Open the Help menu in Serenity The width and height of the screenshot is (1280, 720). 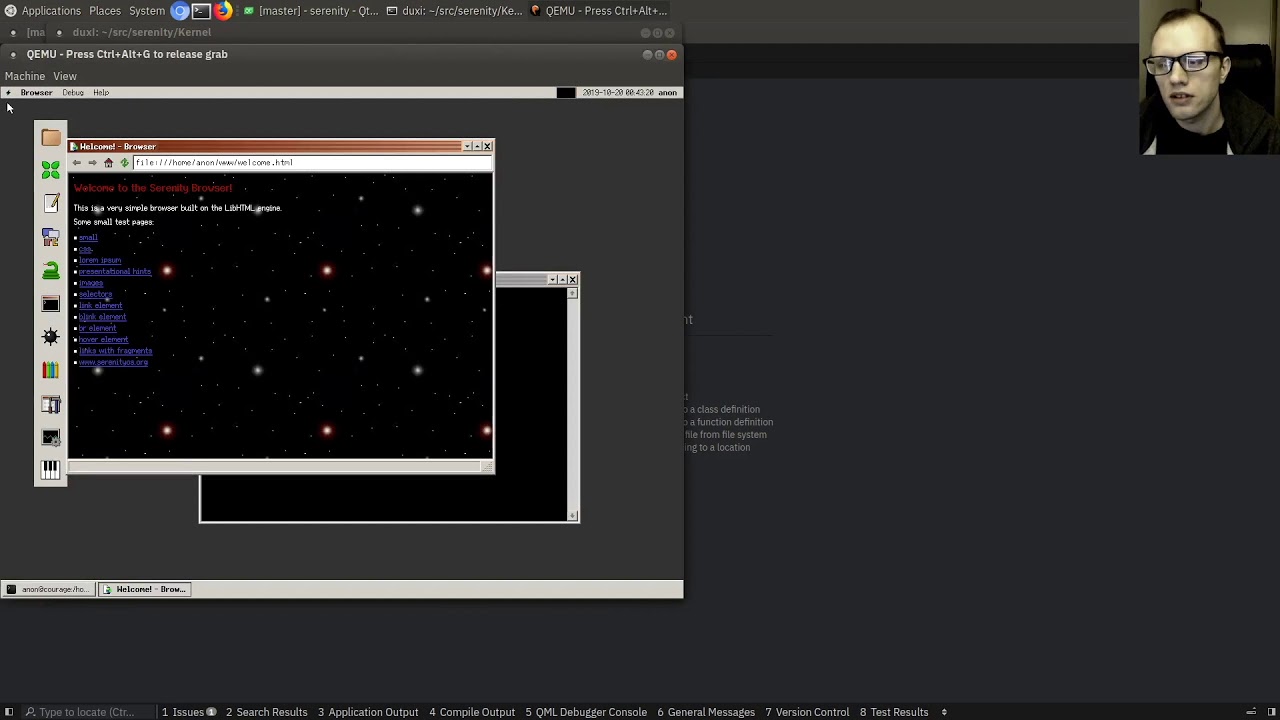coord(101,92)
